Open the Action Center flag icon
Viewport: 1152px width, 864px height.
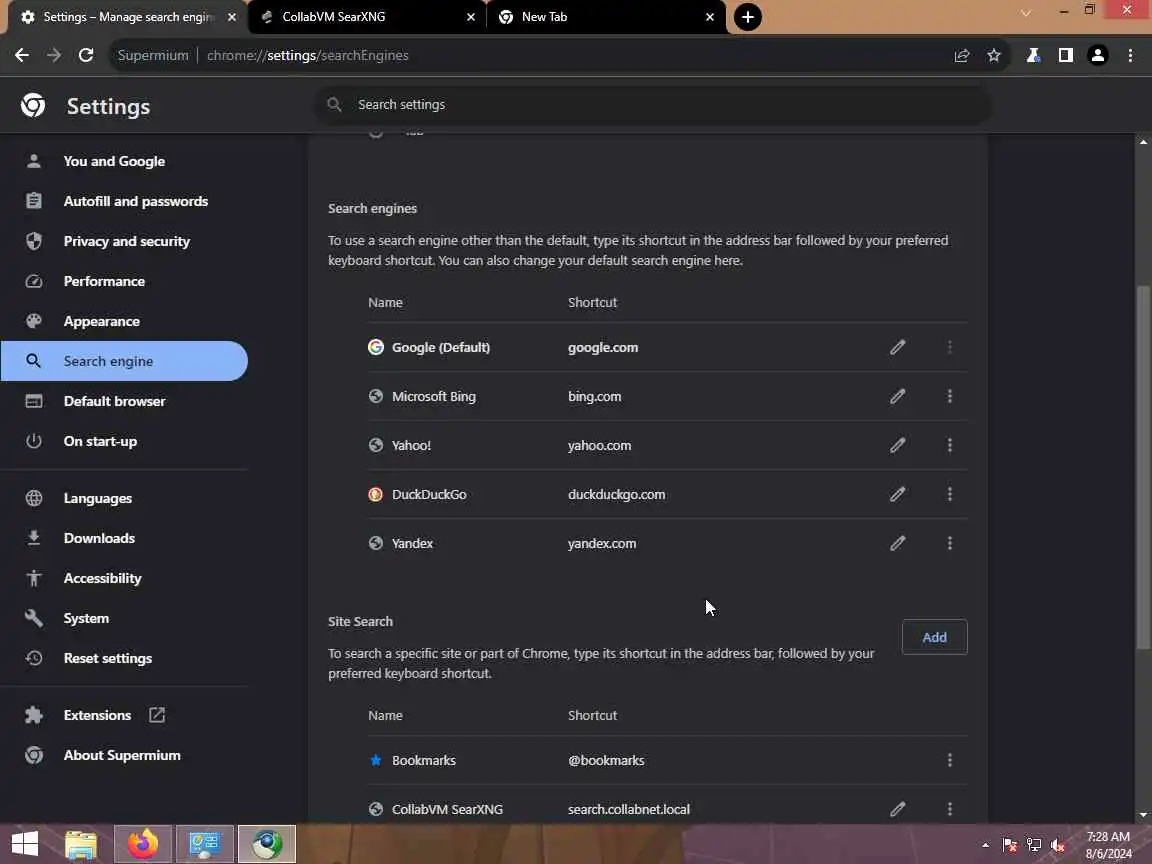[1009, 845]
